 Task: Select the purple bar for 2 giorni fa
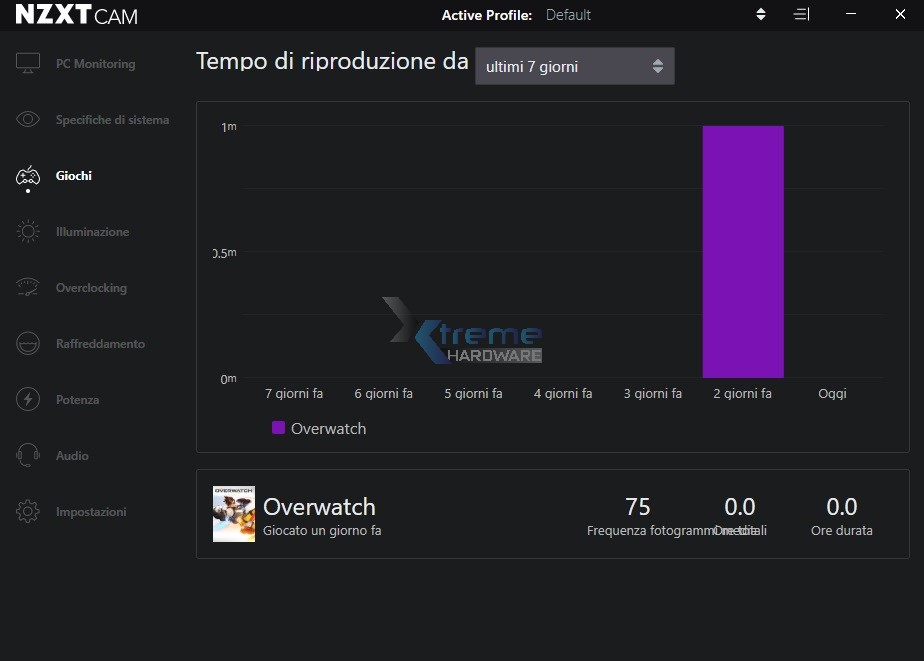point(742,252)
